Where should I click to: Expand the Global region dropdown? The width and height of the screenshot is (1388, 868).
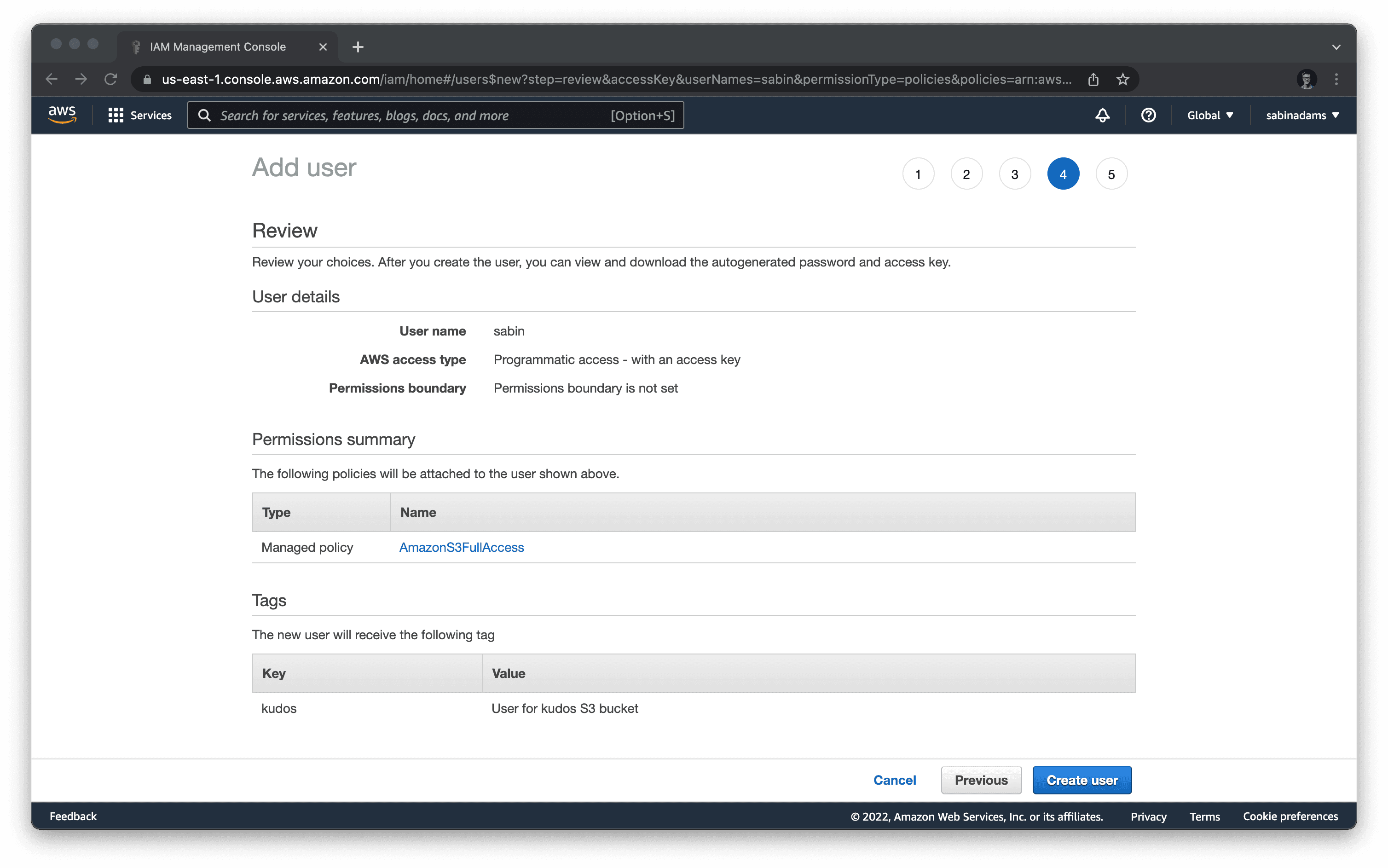pyautogui.click(x=1210, y=116)
